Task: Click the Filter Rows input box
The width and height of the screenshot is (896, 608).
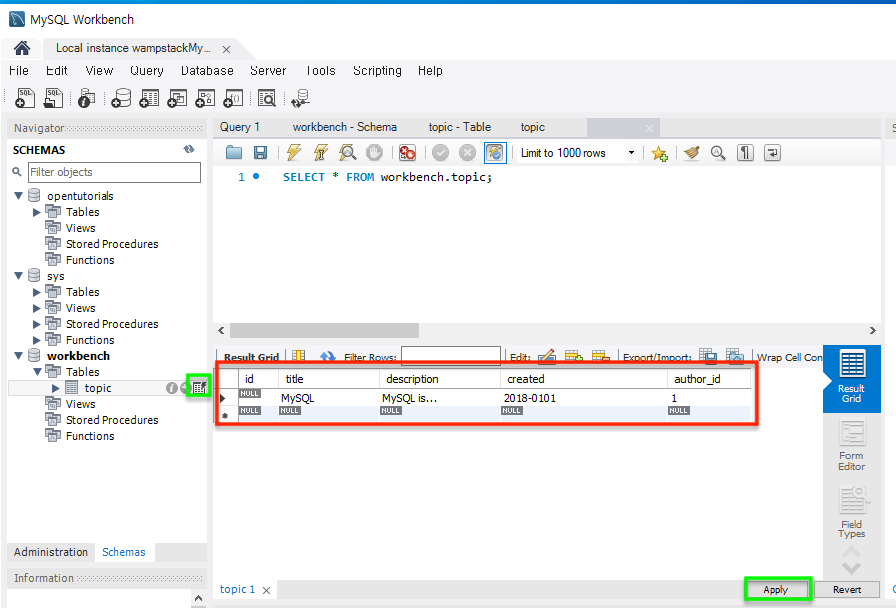Action: (451, 355)
